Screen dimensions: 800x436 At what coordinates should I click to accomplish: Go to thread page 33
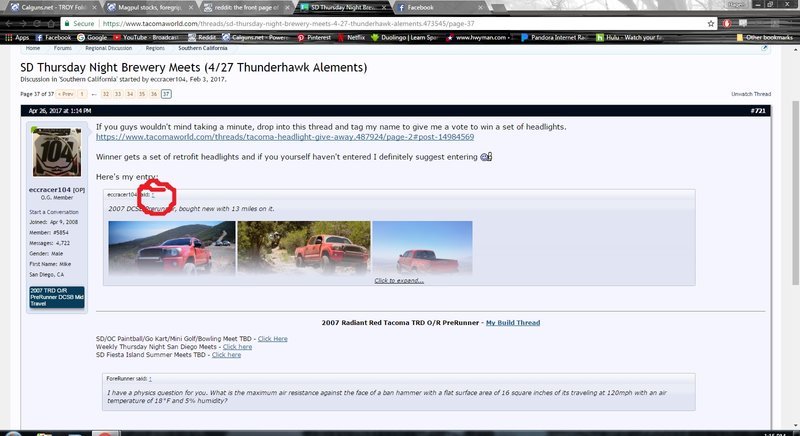point(118,94)
